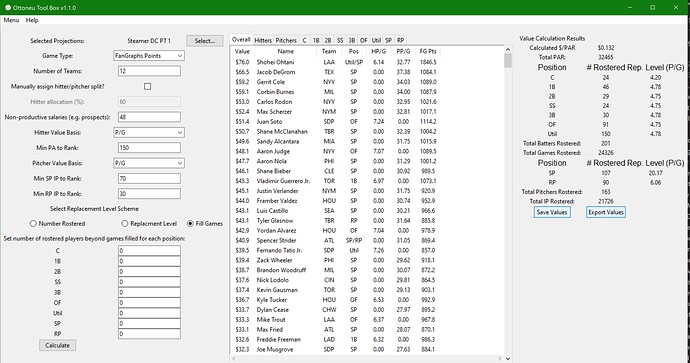Screen dimensions: 690x363
Task: Click the Number of Teams field
Action: tap(149, 71)
